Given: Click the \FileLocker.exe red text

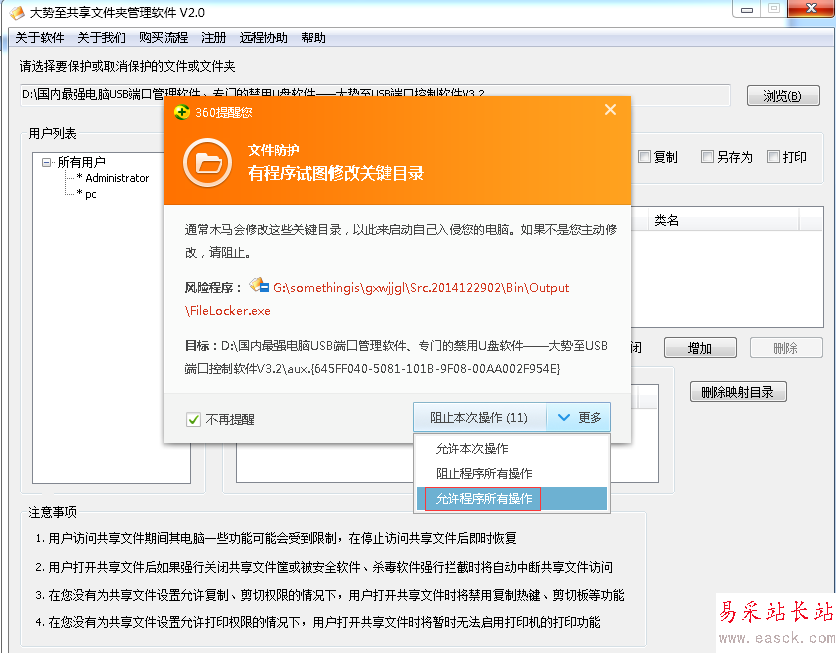Looking at the screenshot, I should click(228, 311).
